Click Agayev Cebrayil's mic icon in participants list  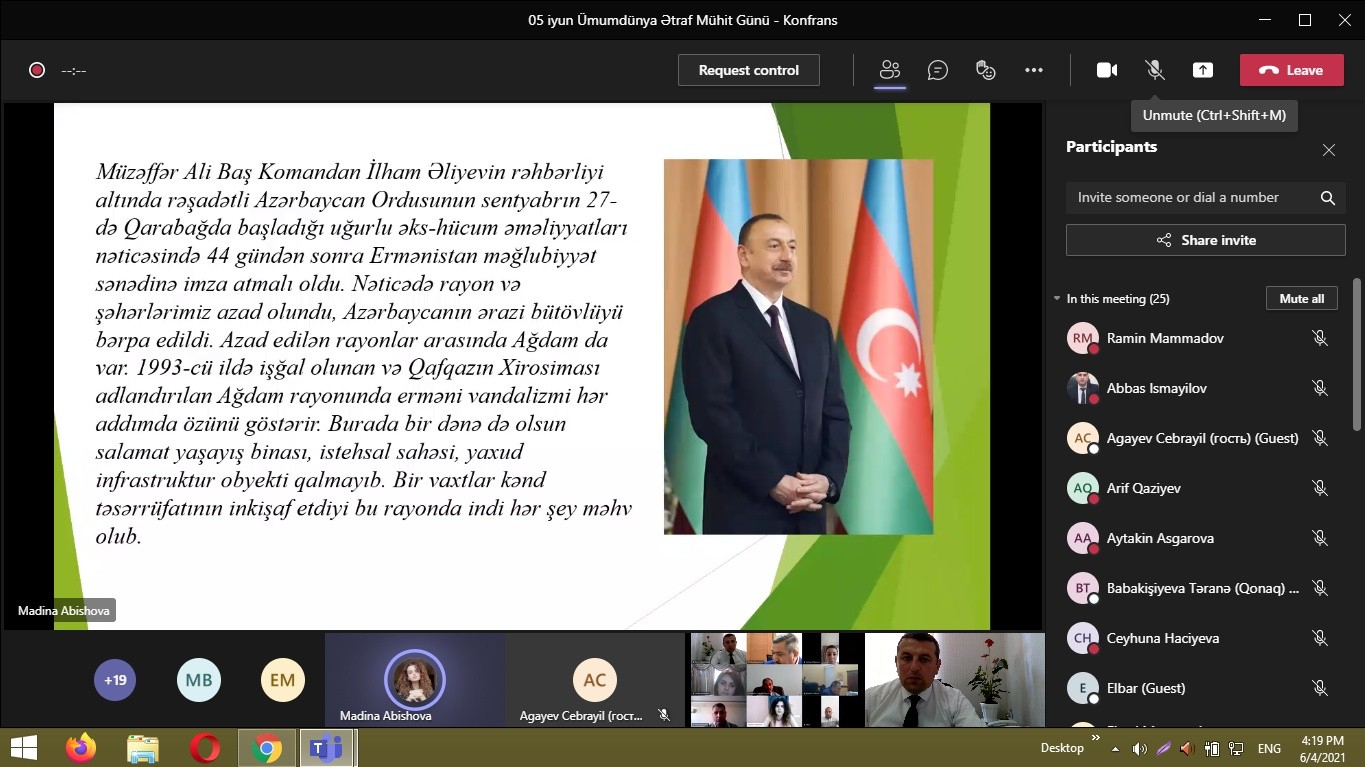pyautogui.click(x=1320, y=438)
